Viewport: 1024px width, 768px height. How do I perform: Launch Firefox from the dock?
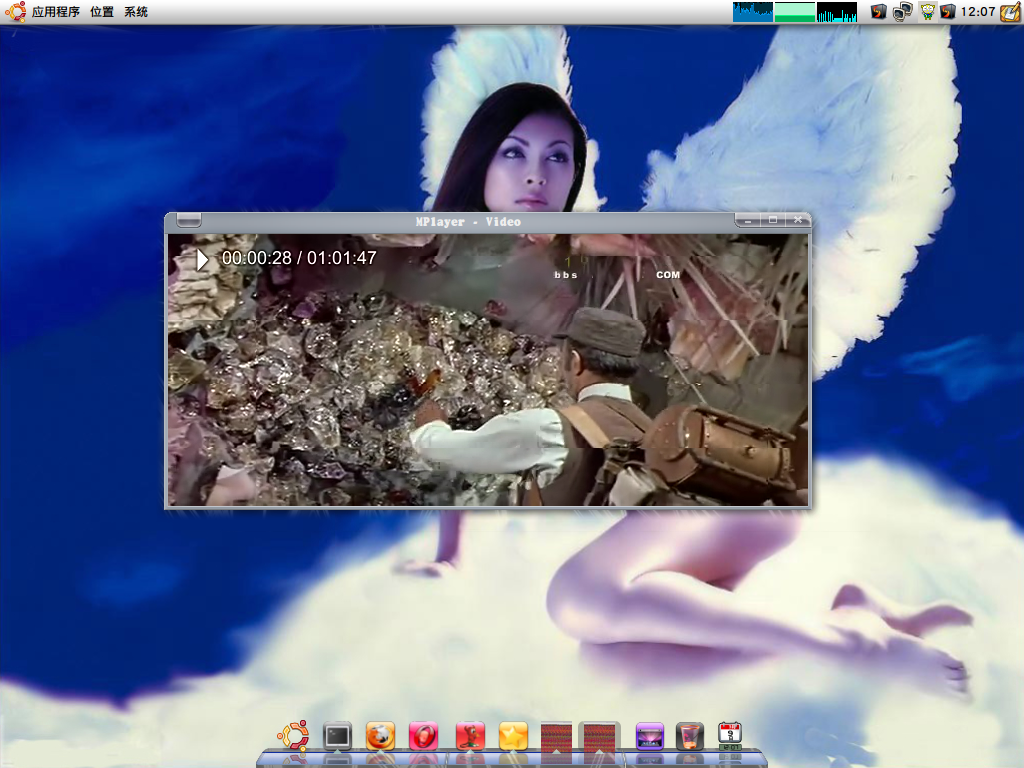(381, 737)
